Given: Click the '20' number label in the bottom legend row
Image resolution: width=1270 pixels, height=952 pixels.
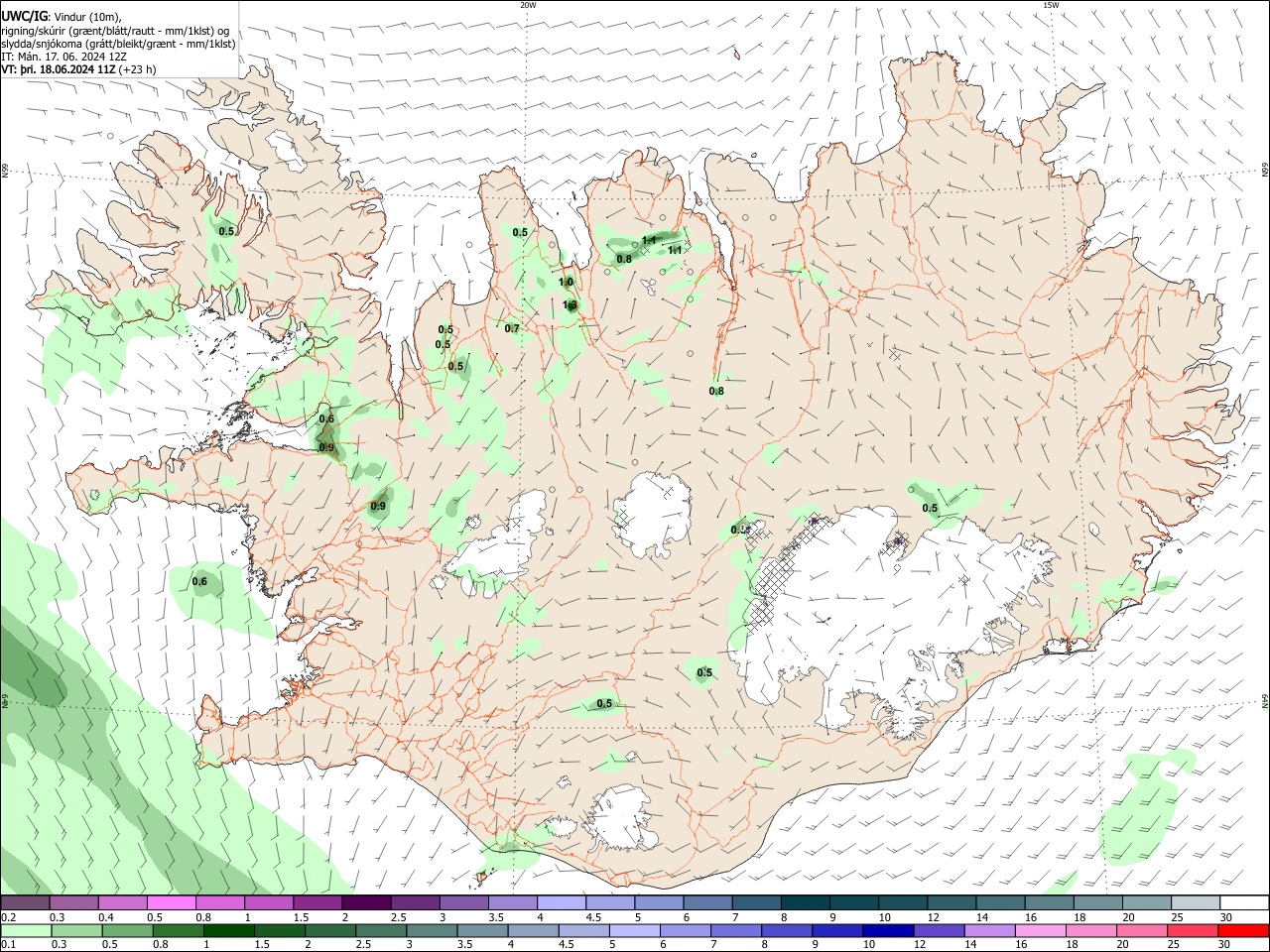Looking at the screenshot, I should (x=1122, y=944).
